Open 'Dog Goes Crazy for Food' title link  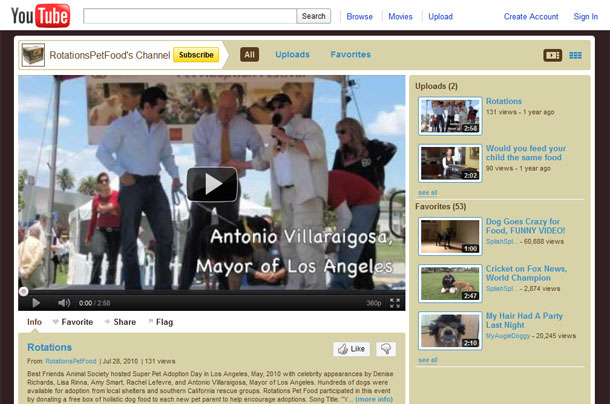coord(525,226)
